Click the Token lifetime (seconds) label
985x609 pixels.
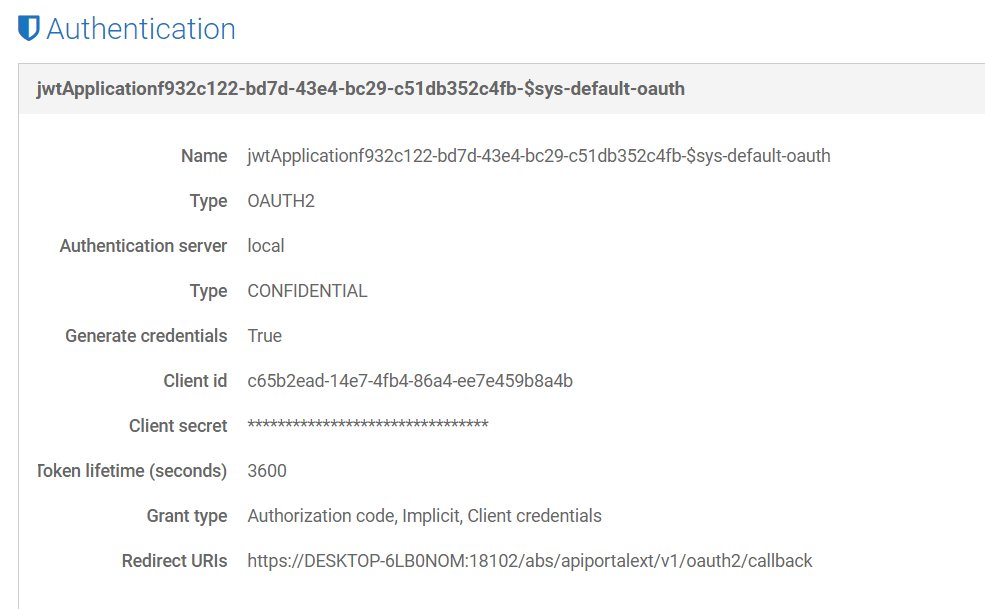pyautogui.click(x=132, y=471)
